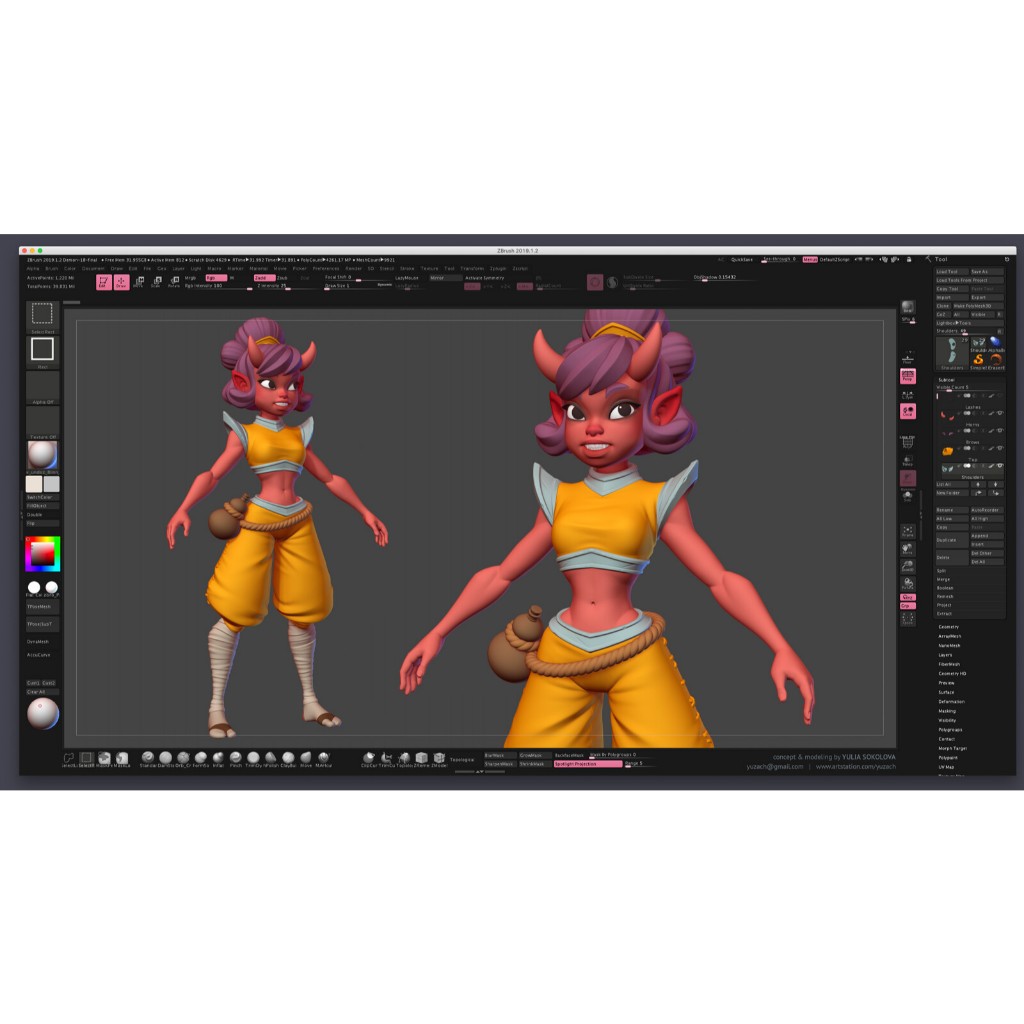Click Make PolyMesh3D button
Screen dimensions: 1024x1024
point(978,306)
